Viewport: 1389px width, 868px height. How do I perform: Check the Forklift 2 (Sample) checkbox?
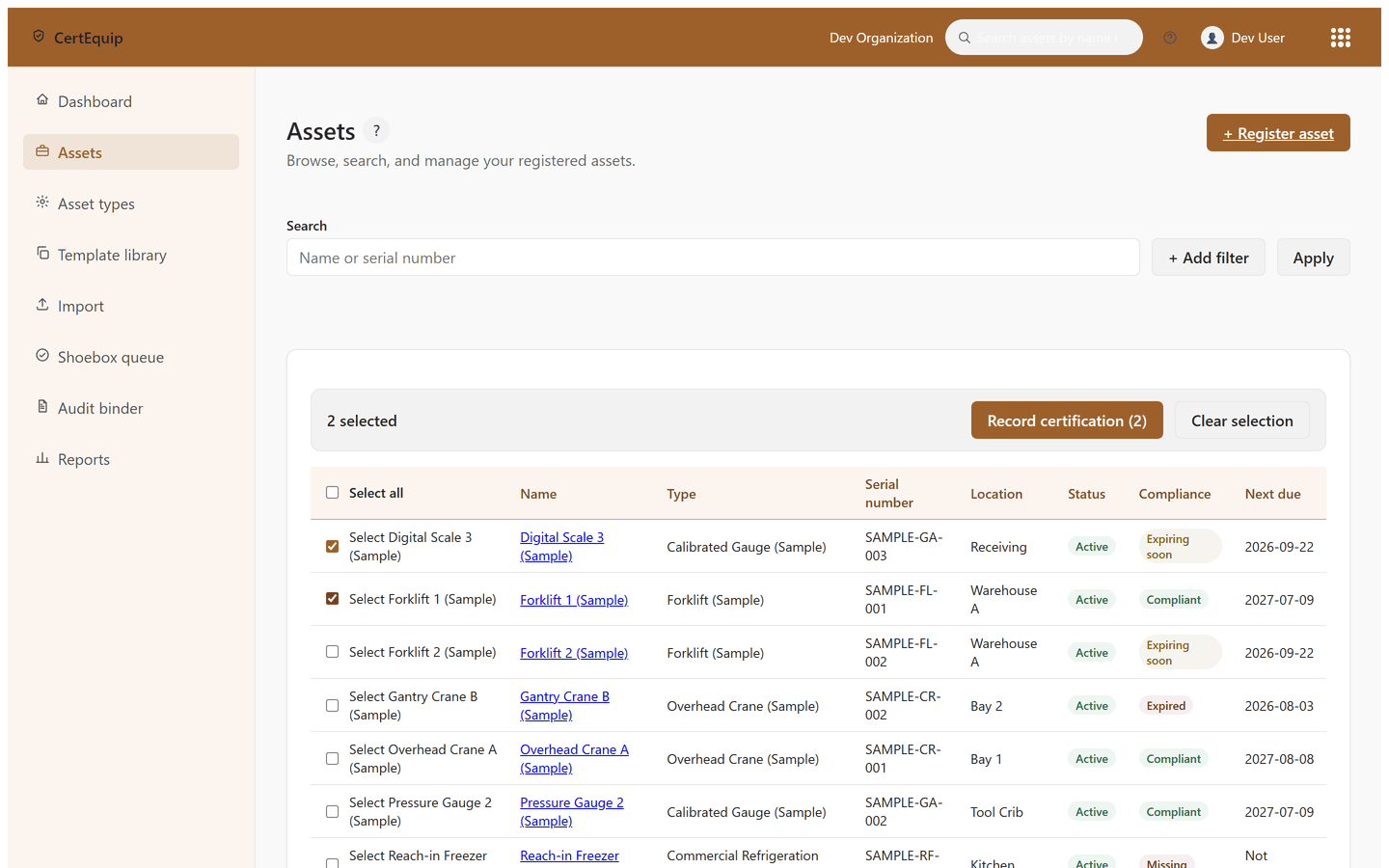click(332, 652)
